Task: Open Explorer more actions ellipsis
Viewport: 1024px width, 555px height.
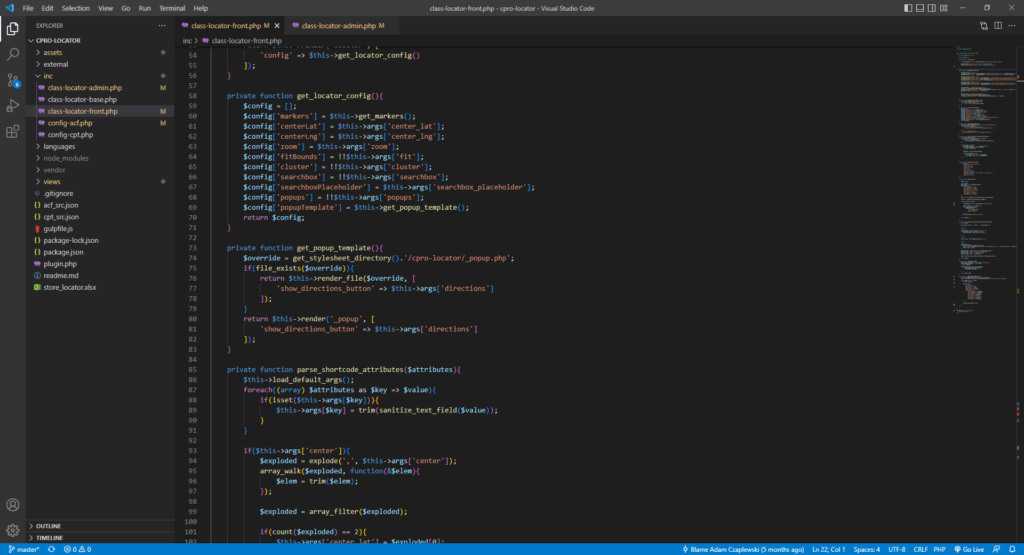Action: point(162,25)
